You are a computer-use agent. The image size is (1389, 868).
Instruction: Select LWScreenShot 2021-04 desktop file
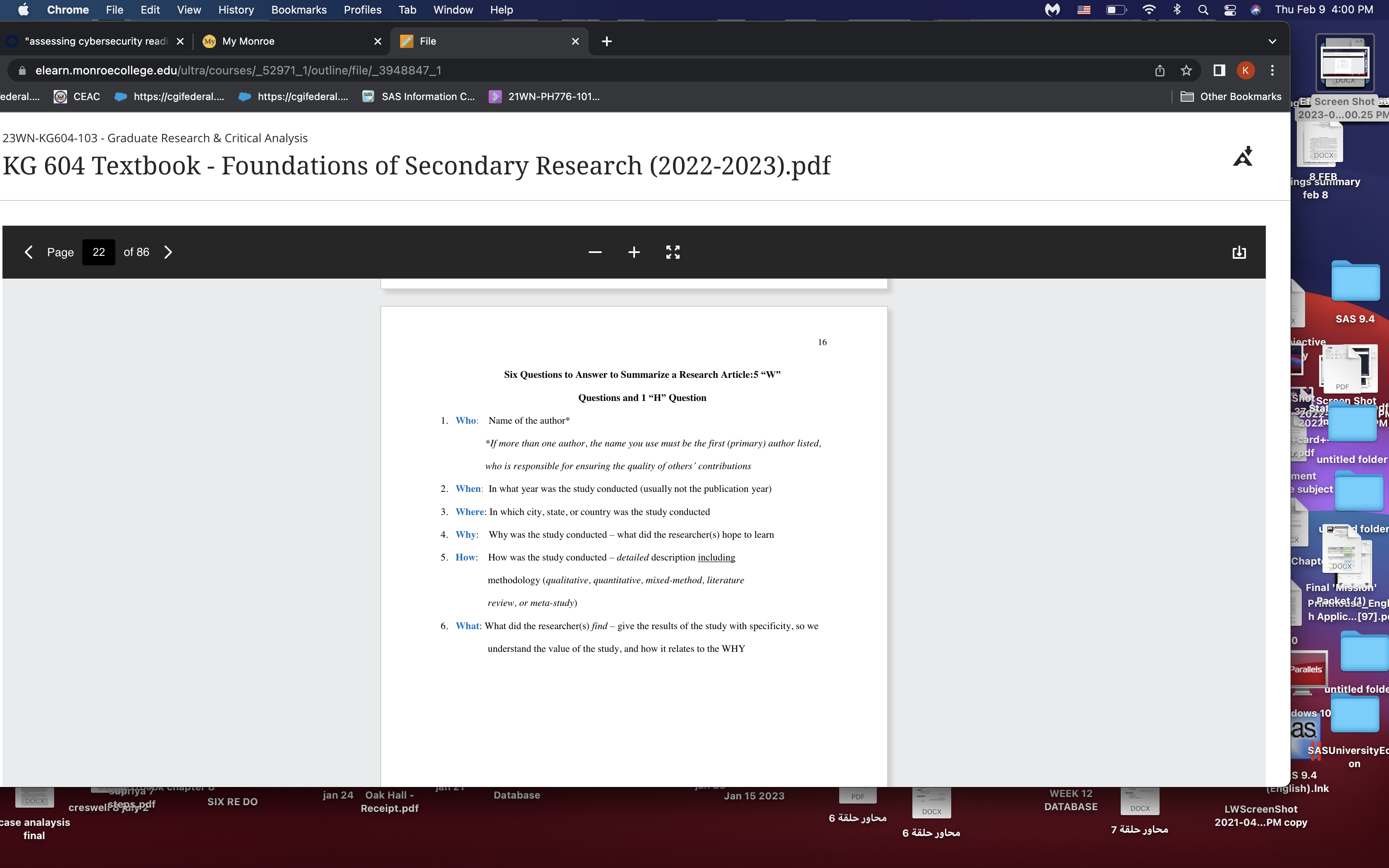1260,816
